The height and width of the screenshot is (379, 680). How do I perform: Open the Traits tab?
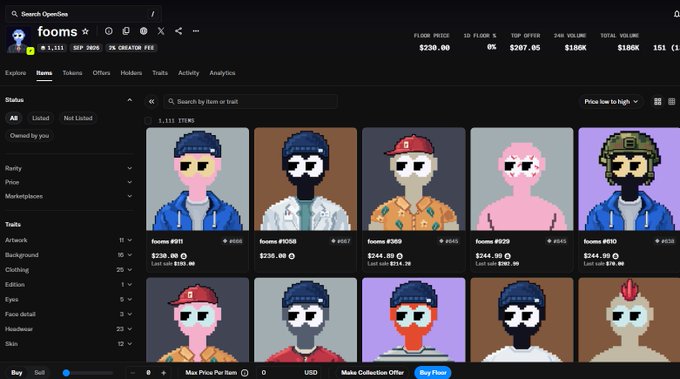(x=160, y=73)
